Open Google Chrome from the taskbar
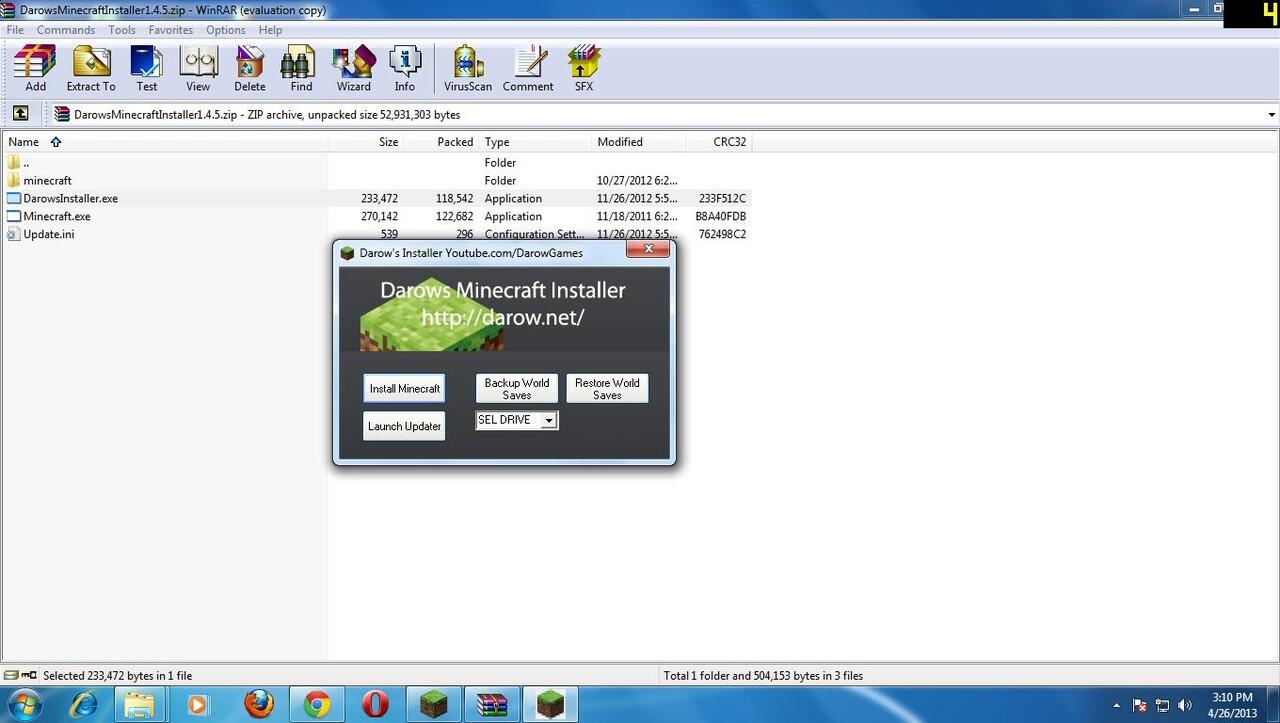Screen dimensions: 1280x723 [317, 705]
